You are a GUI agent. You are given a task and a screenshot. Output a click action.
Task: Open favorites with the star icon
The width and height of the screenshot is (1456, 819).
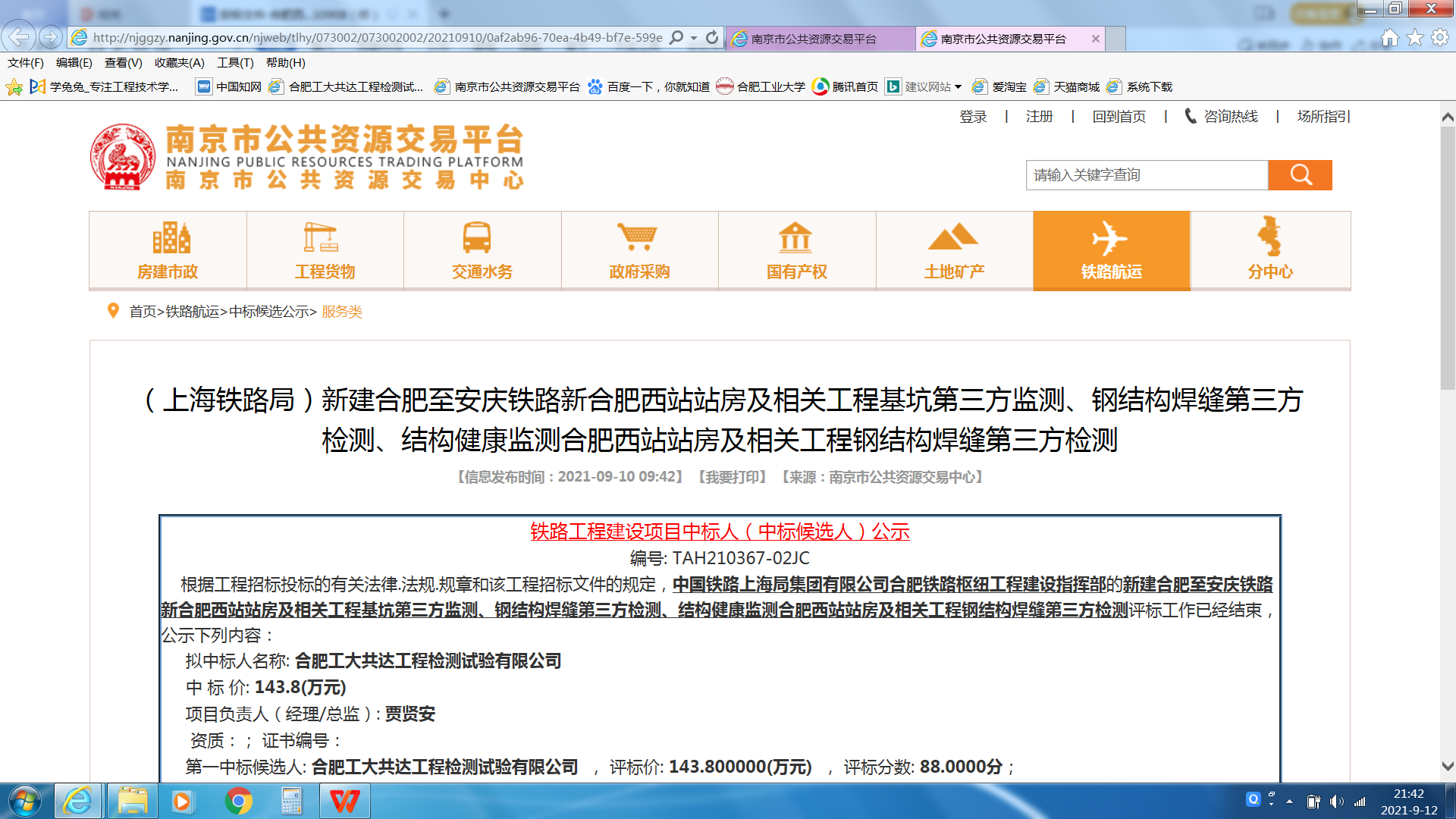point(1415,38)
